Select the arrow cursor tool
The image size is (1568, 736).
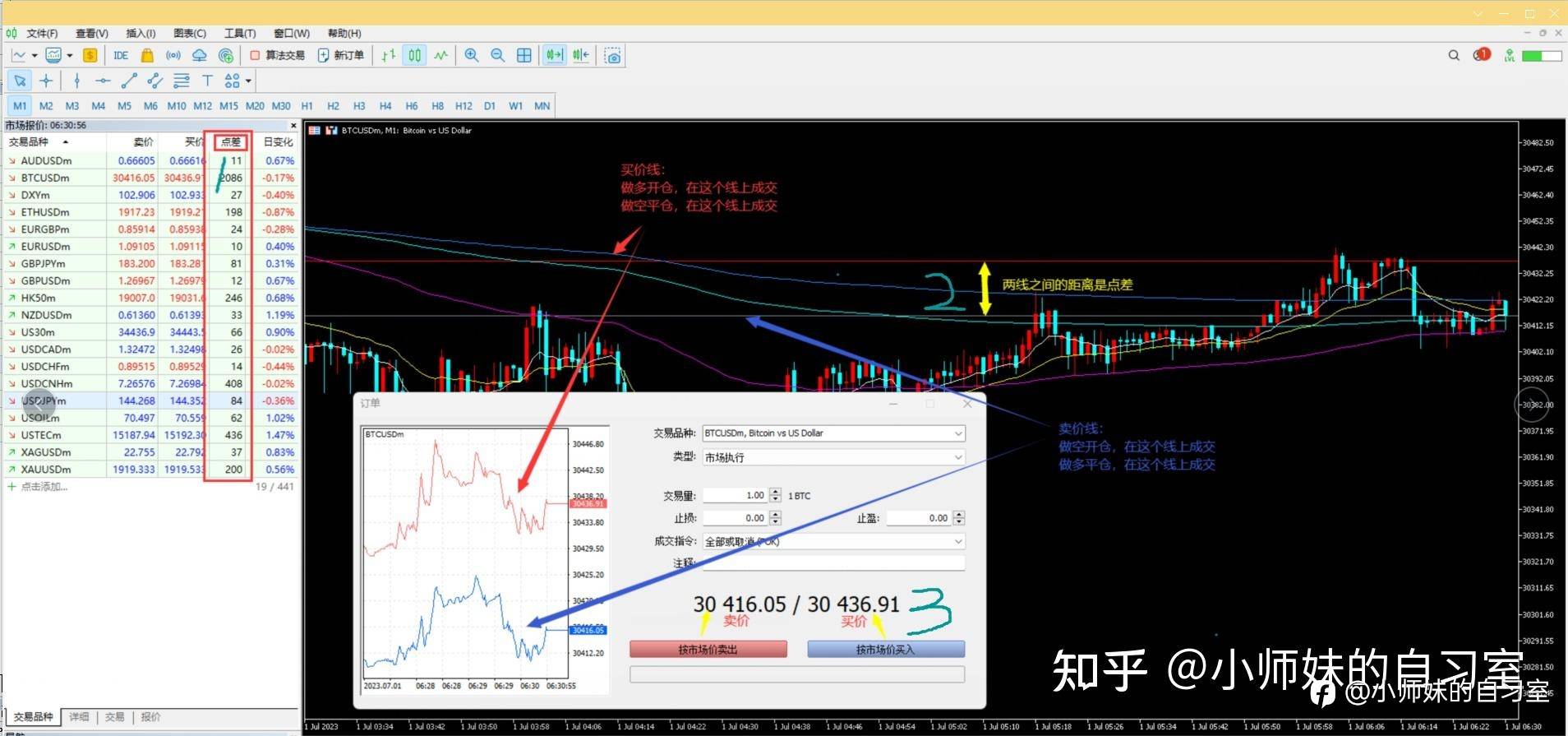20,81
